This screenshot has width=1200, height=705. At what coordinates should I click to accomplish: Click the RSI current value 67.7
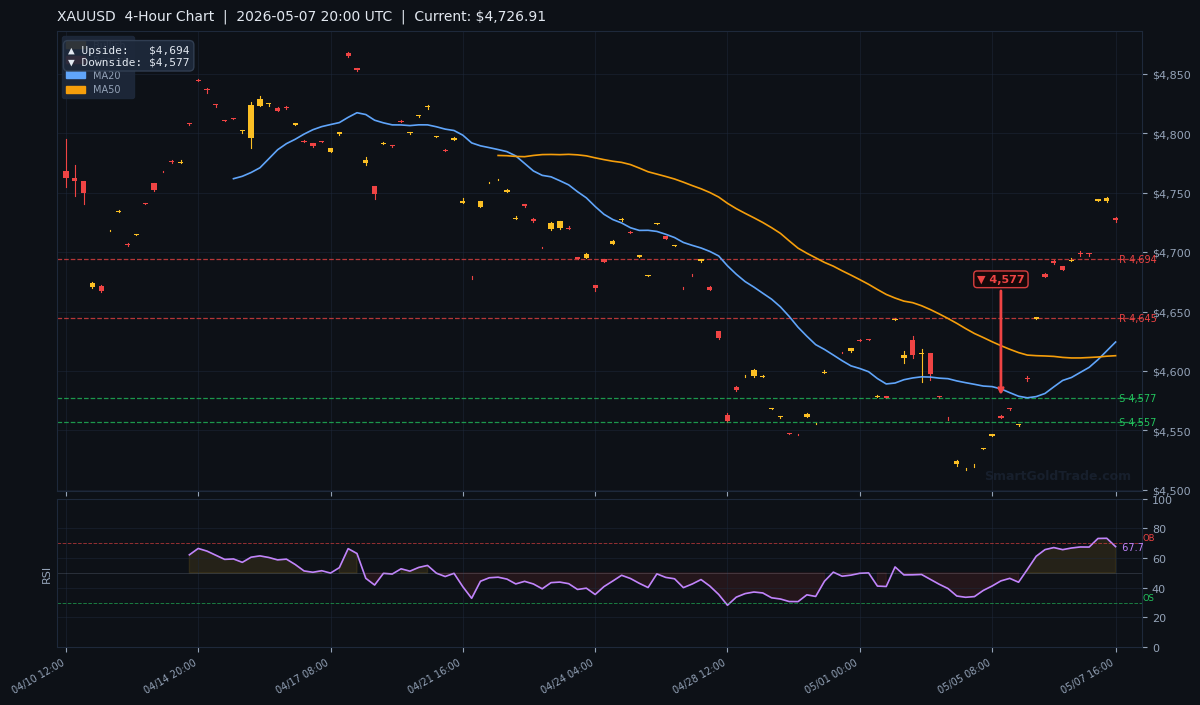(x=1132, y=548)
